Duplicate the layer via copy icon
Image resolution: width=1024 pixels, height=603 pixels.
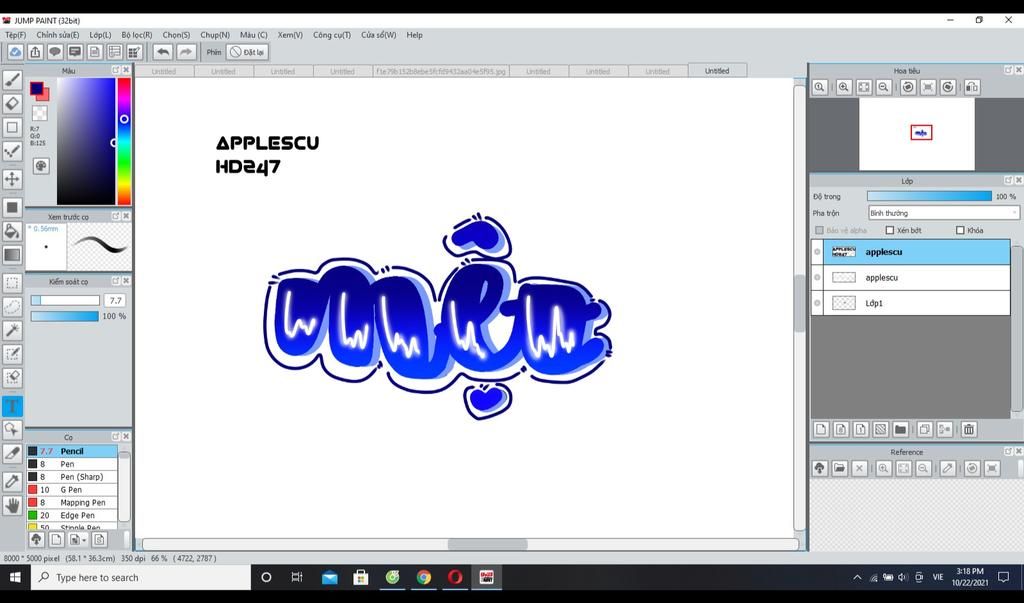pyautogui.click(x=924, y=429)
